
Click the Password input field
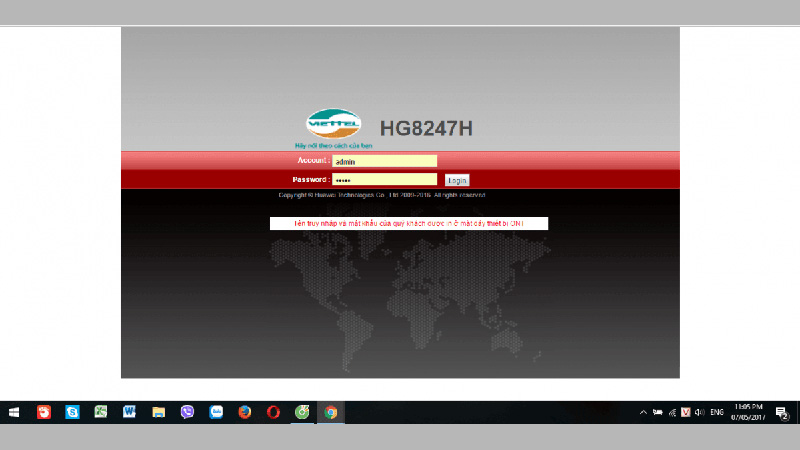tap(384, 180)
